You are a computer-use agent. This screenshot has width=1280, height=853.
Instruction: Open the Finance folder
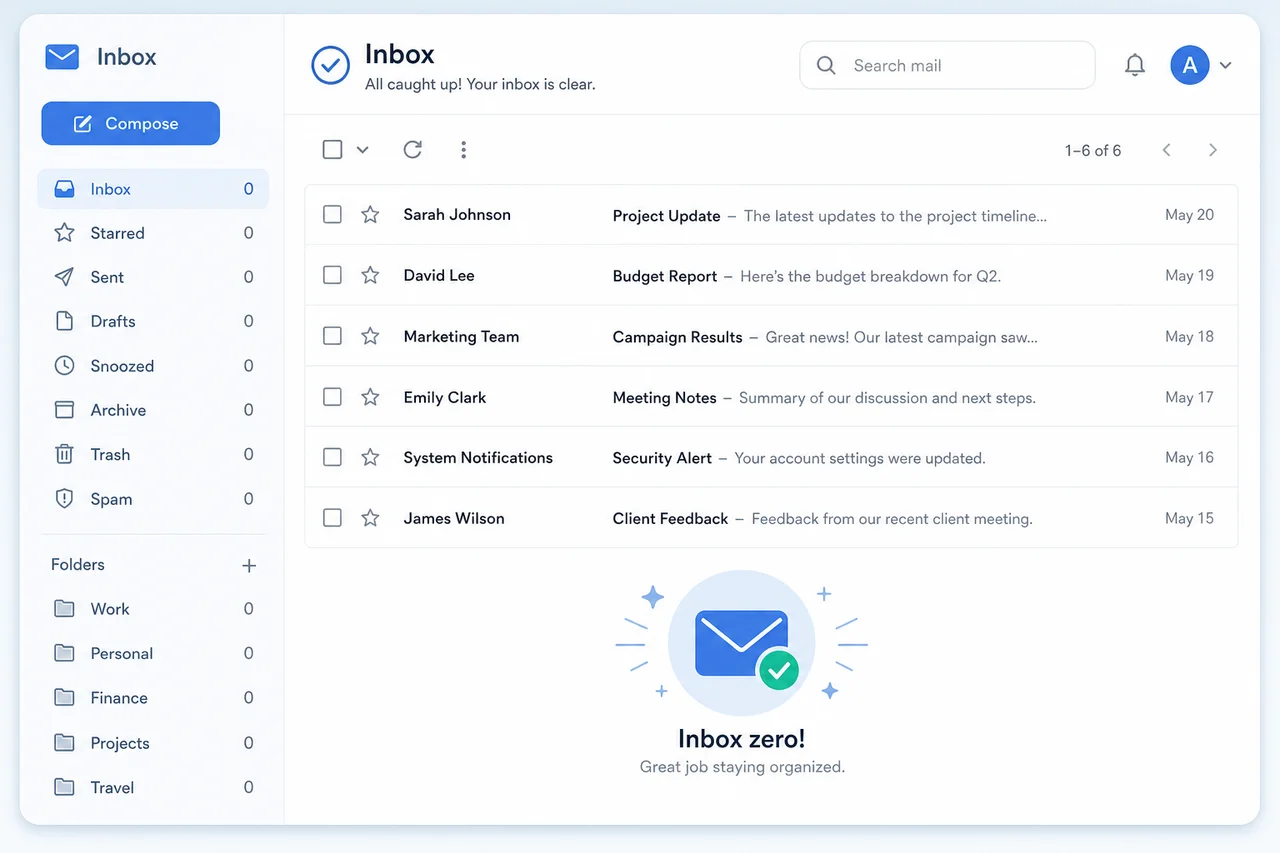pyautogui.click(x=153, y=698)
